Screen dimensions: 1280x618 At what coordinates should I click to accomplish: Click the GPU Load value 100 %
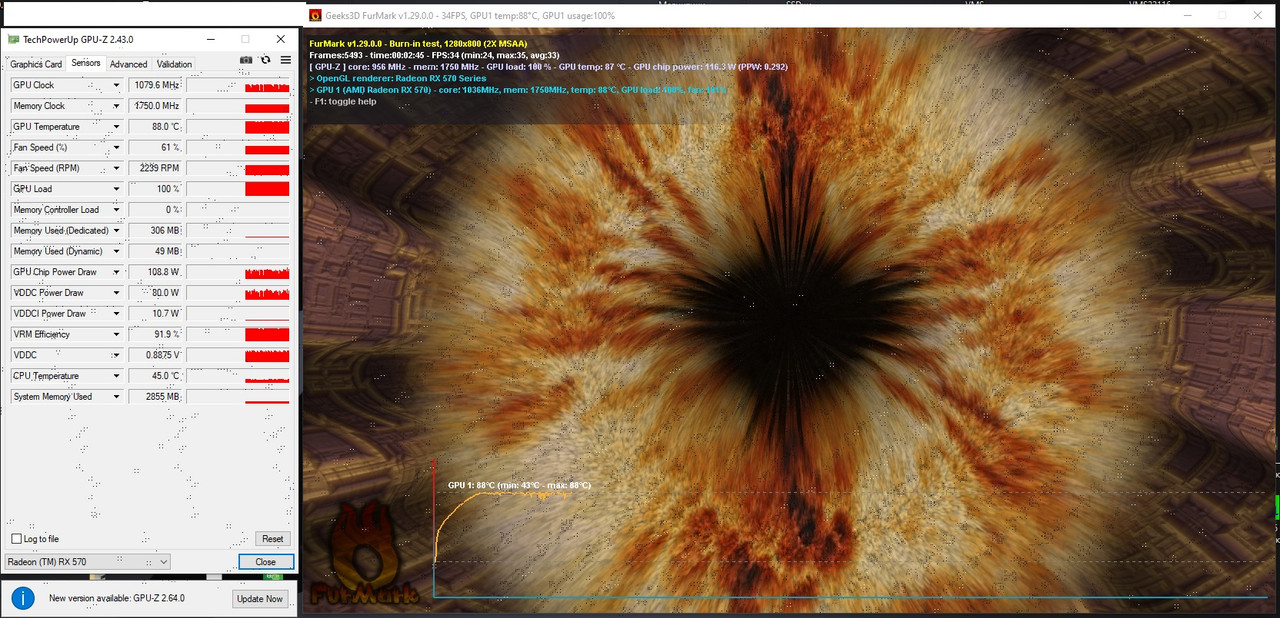155,189
